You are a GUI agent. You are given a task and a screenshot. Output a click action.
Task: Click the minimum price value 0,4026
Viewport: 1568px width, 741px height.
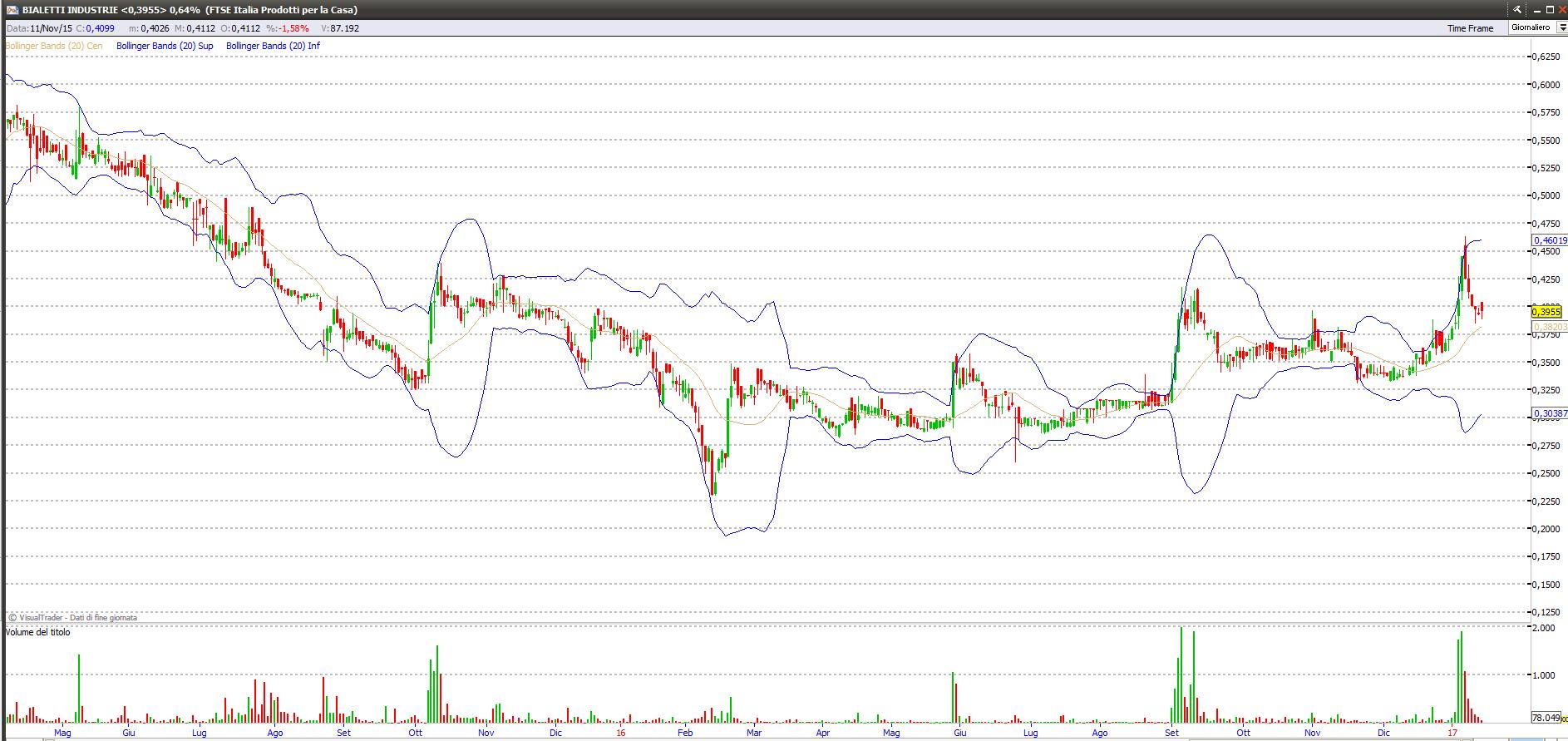click(155, 28)
